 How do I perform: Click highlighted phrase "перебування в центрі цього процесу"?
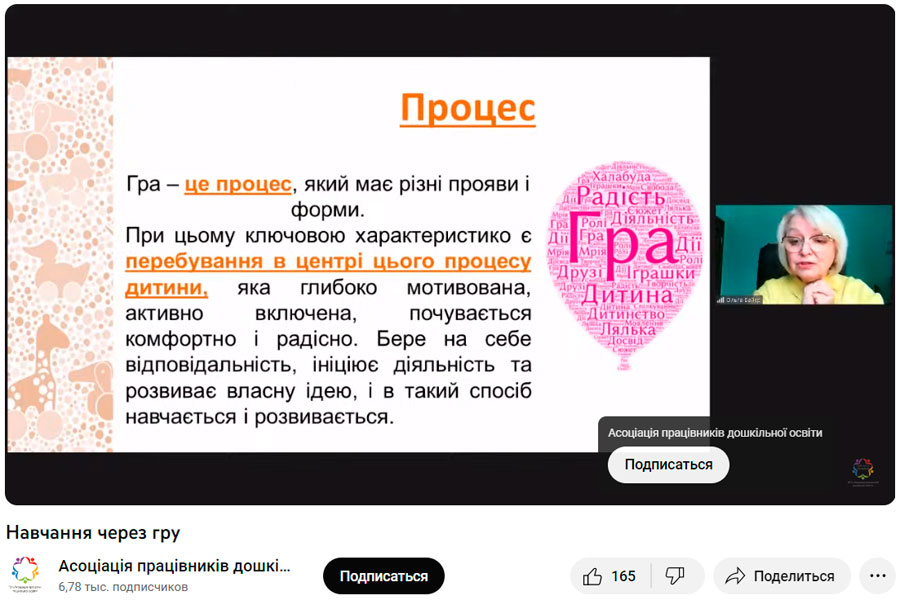tap(328, 261)
